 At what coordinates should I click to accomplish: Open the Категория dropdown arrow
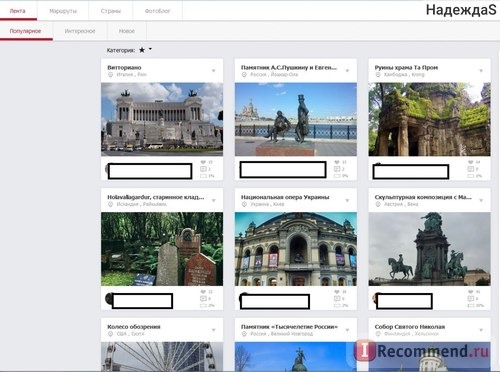point(150,49)
